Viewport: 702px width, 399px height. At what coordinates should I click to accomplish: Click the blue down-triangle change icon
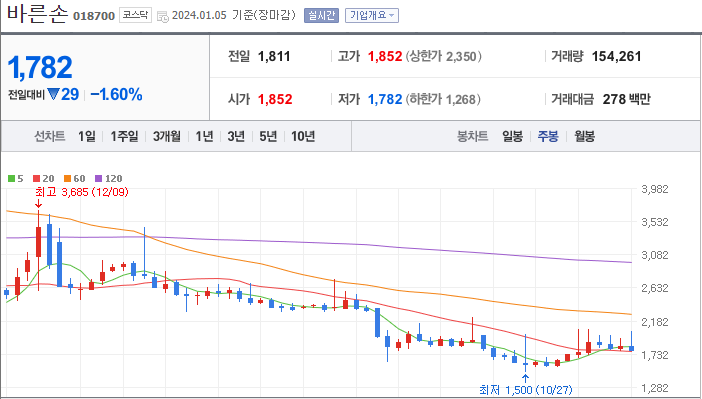(53, 94)
